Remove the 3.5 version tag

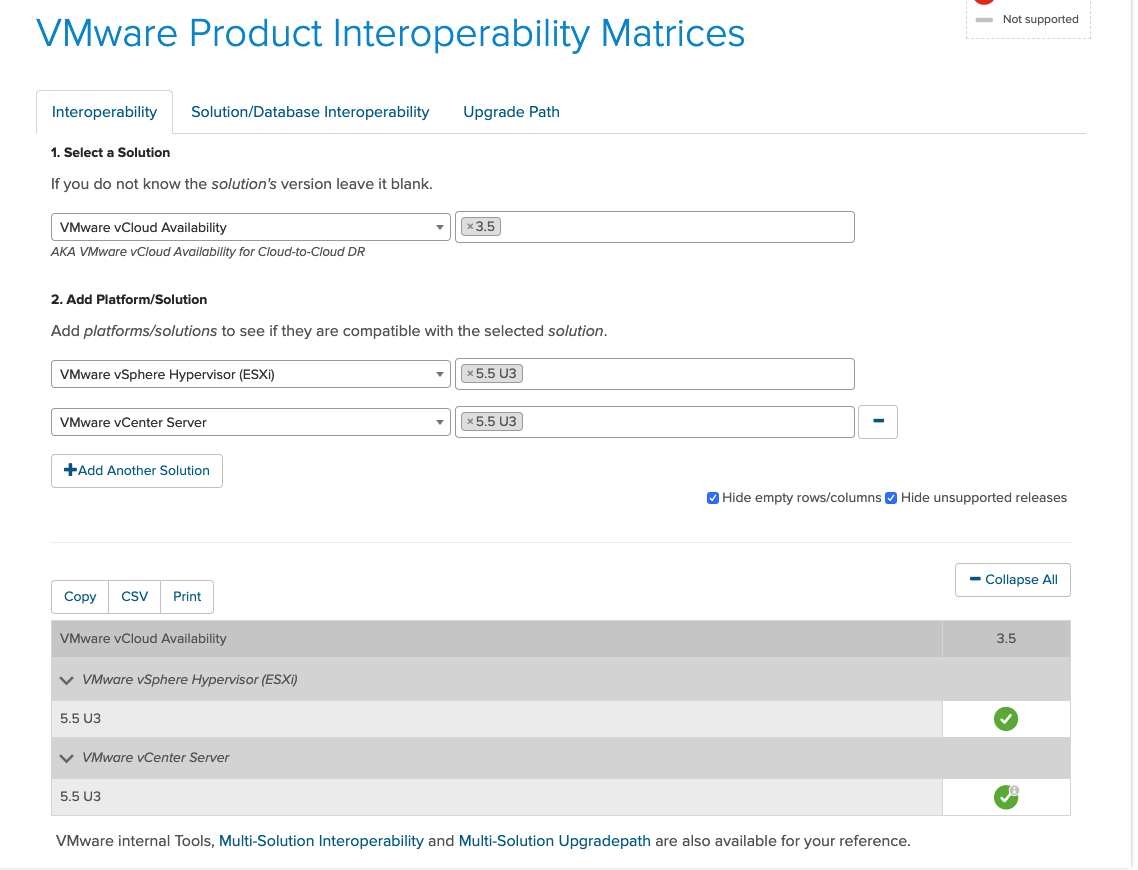470,227
